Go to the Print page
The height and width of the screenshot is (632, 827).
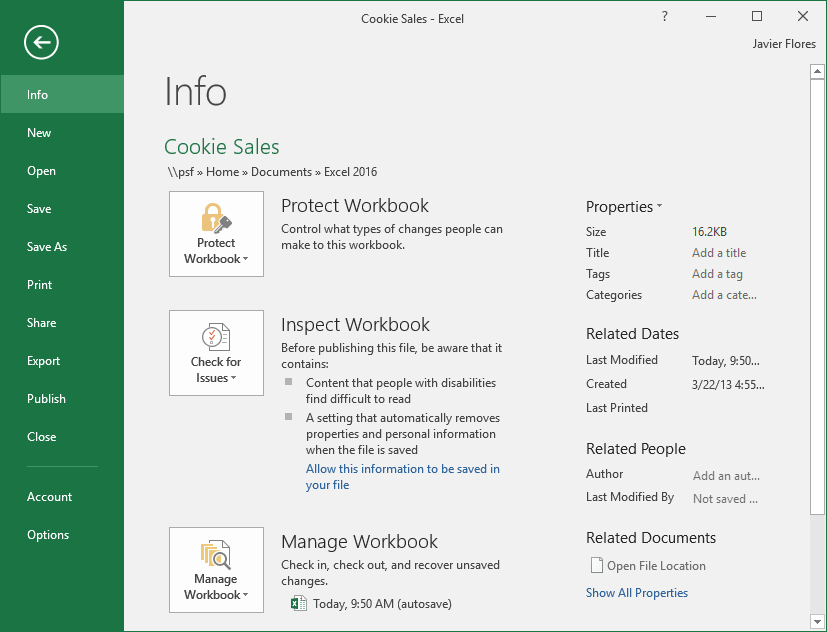[40, 285]
